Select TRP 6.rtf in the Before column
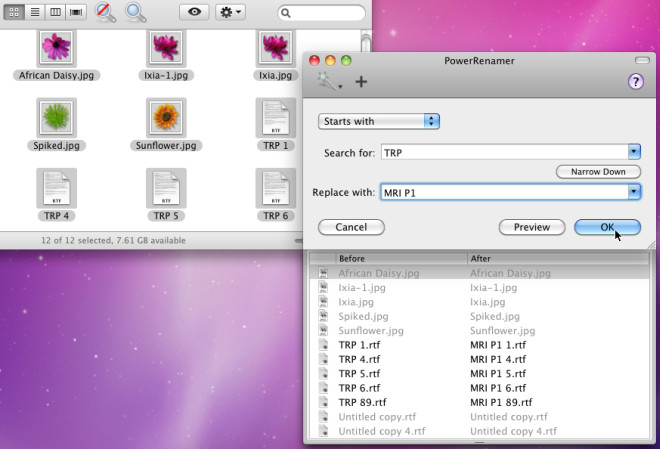Image resolution: width=660 pixels, height=449 pixels. (x=359, y=388)
